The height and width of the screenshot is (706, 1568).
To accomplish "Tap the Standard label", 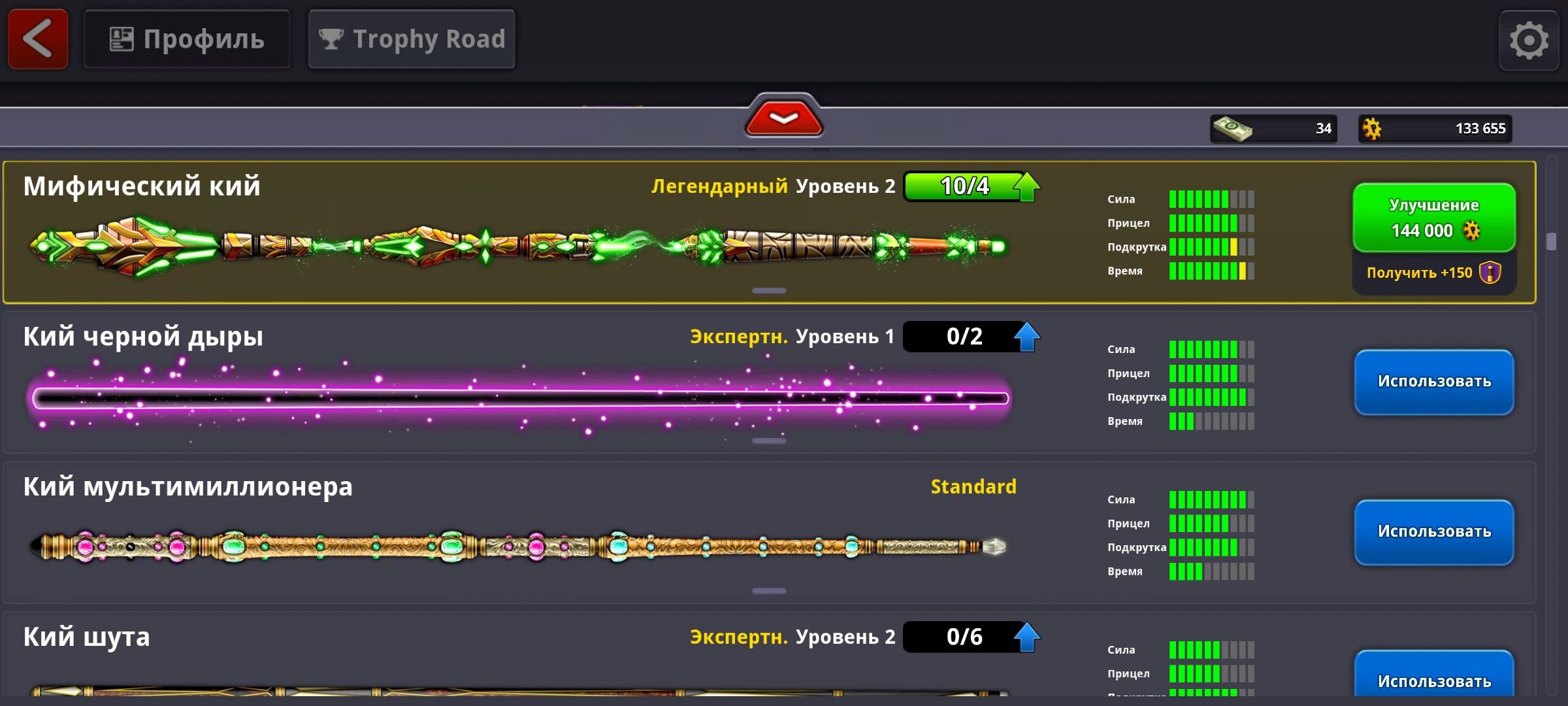I will pos(973,487).
